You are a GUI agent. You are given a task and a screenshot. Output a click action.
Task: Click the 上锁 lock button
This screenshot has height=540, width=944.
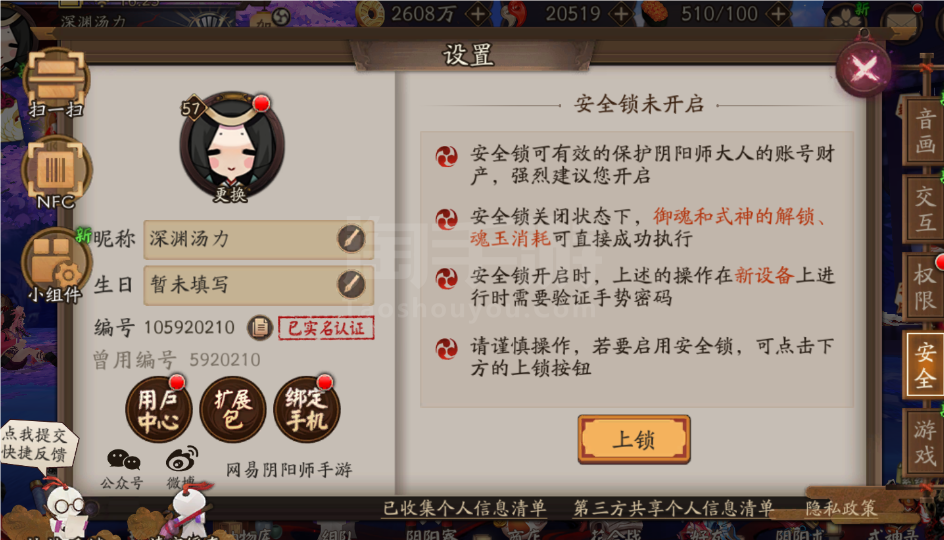tap(634, 439)
